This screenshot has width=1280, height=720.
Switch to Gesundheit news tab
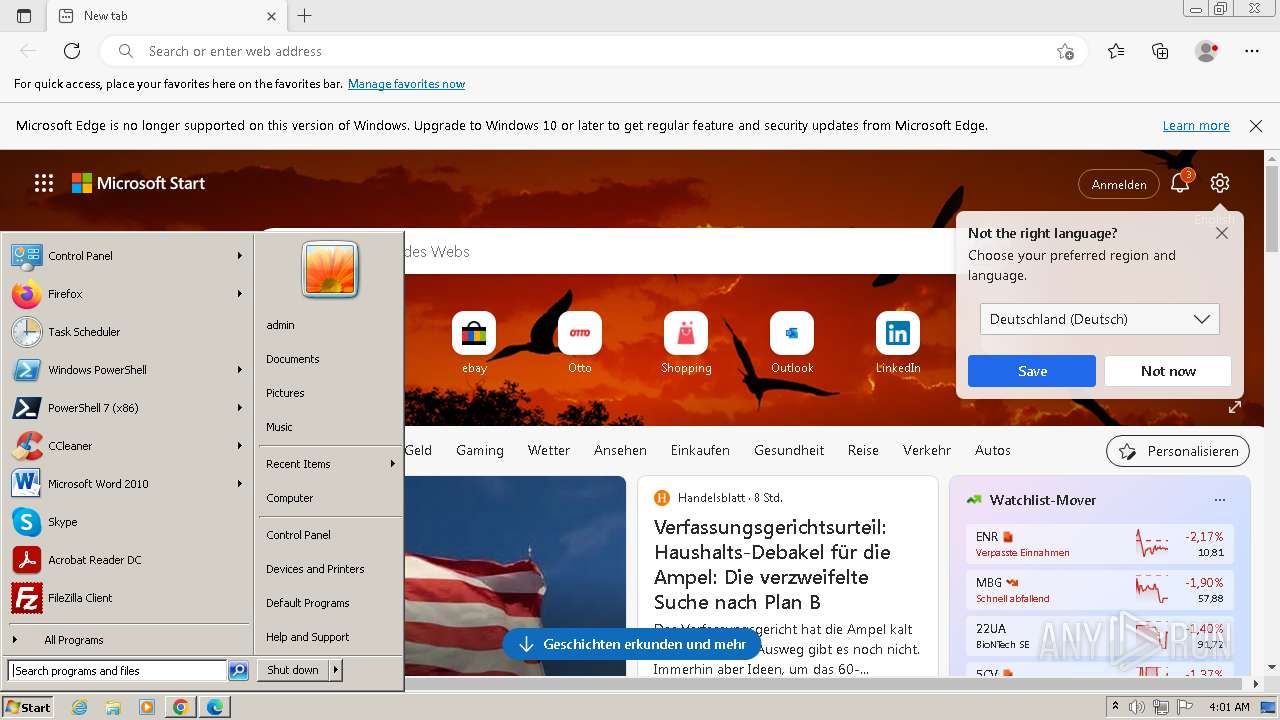point(789,450)
